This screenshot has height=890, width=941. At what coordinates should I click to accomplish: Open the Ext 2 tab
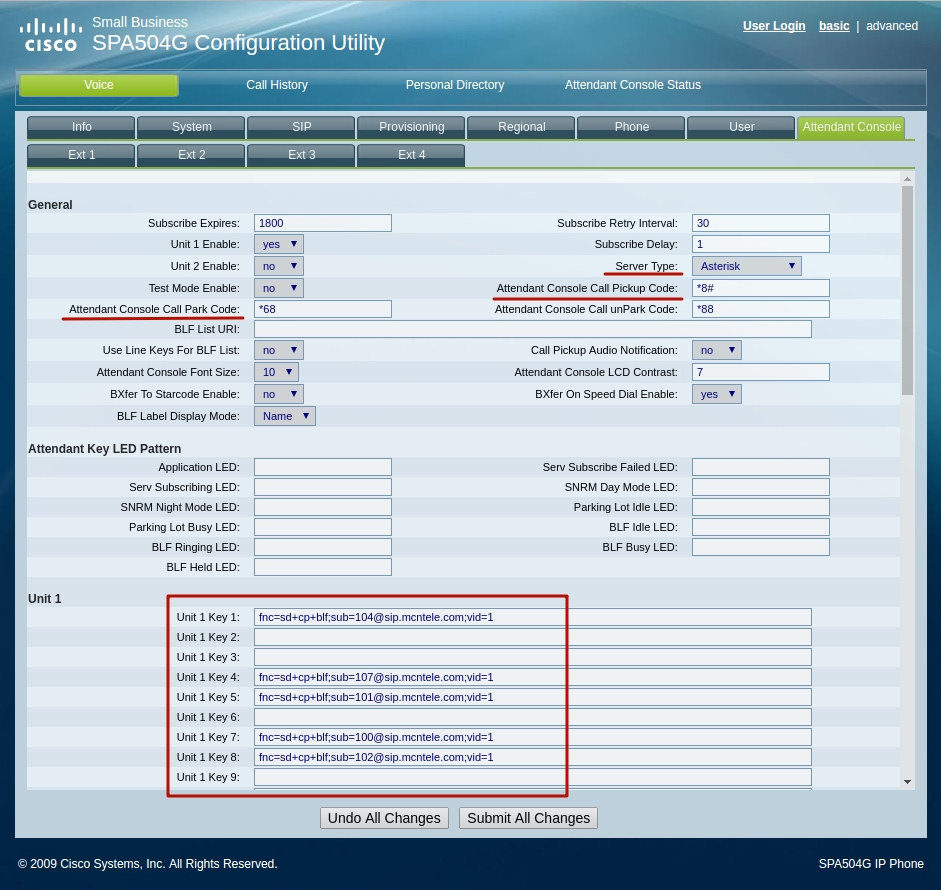pyautogui.click(x=191, y=155)
